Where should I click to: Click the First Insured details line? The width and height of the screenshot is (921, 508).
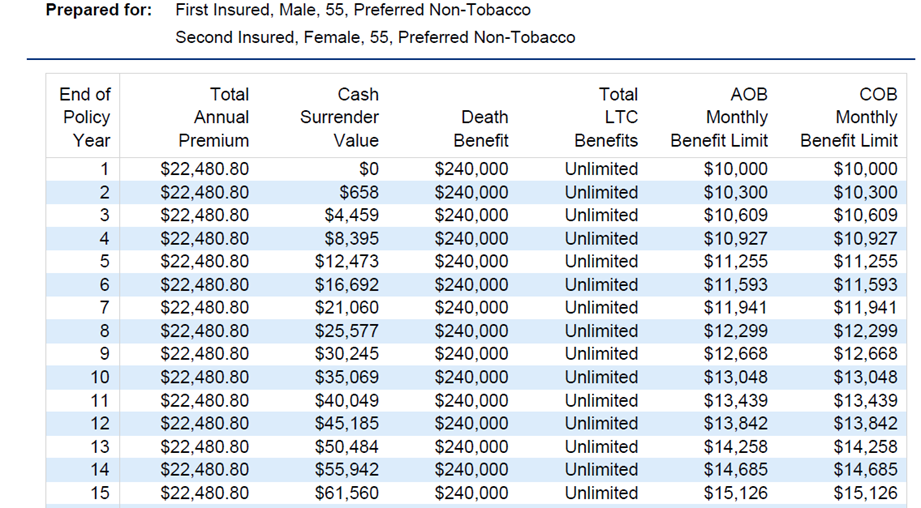(x=352, y=10)
